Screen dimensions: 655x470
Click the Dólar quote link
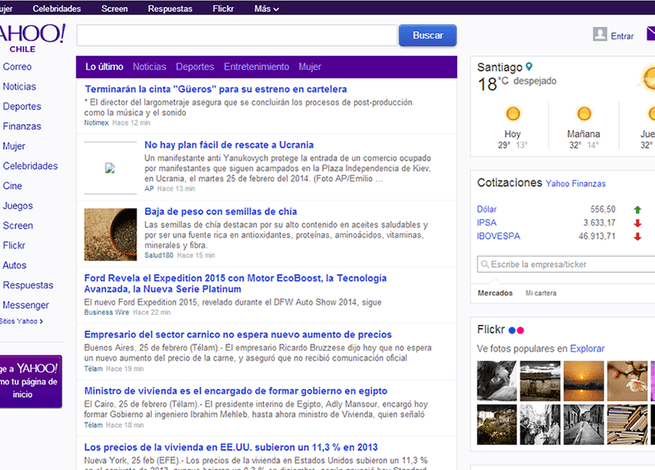(487, 209)
